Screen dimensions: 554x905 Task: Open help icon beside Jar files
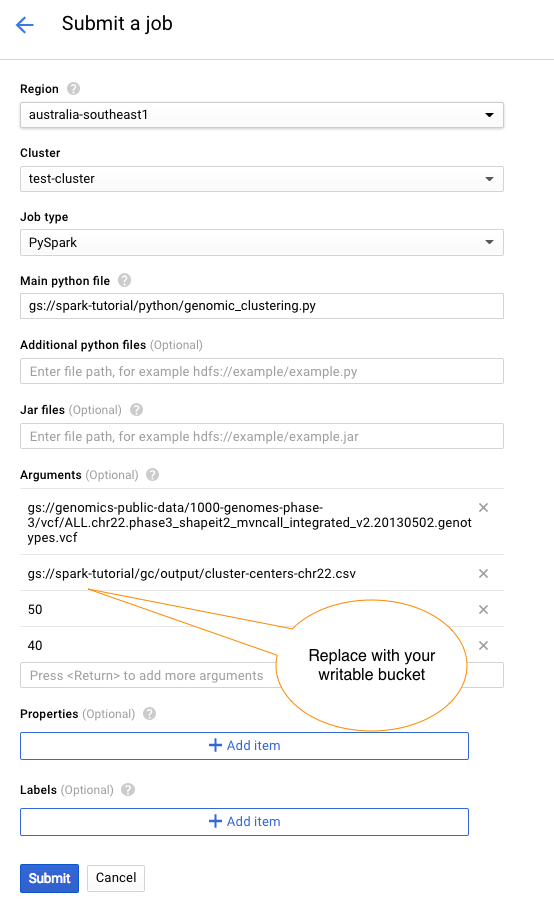tap(136, 410)
